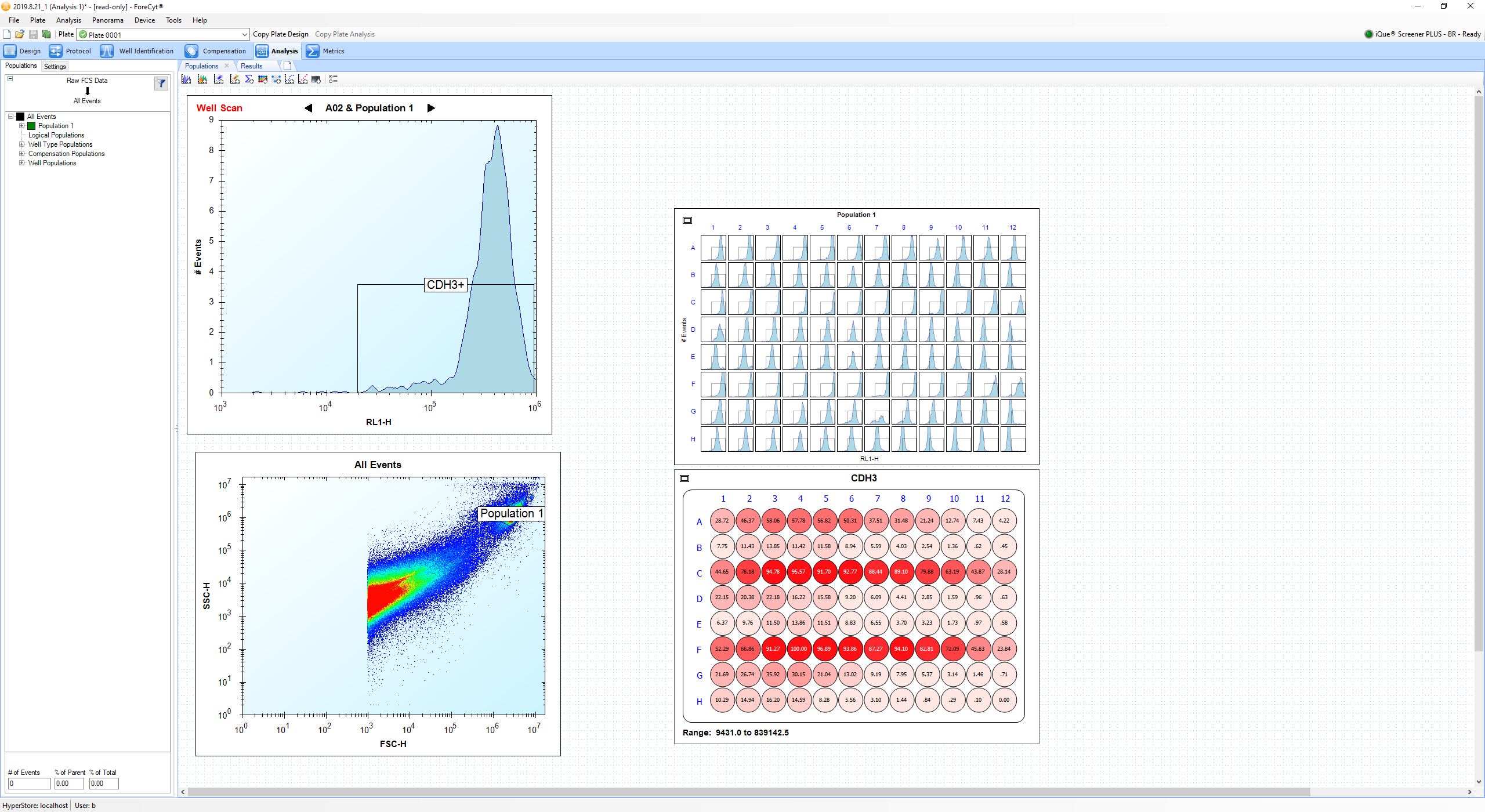The height and width of the screenshot is (812, 1485).
Task: Activate the filter icon in Populations panel
Action: 161,83
